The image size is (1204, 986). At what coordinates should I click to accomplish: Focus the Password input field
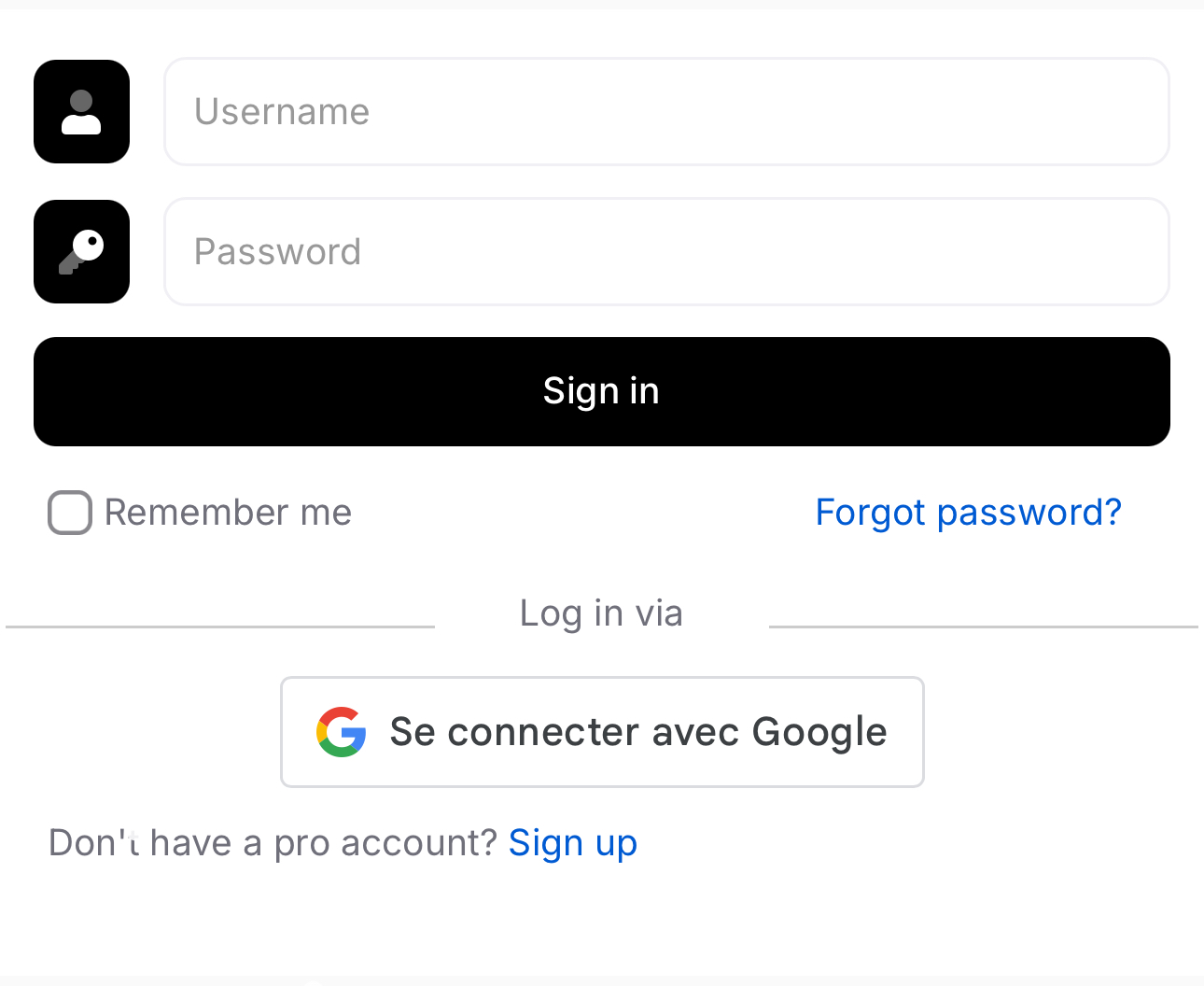(x=666, y=251)
